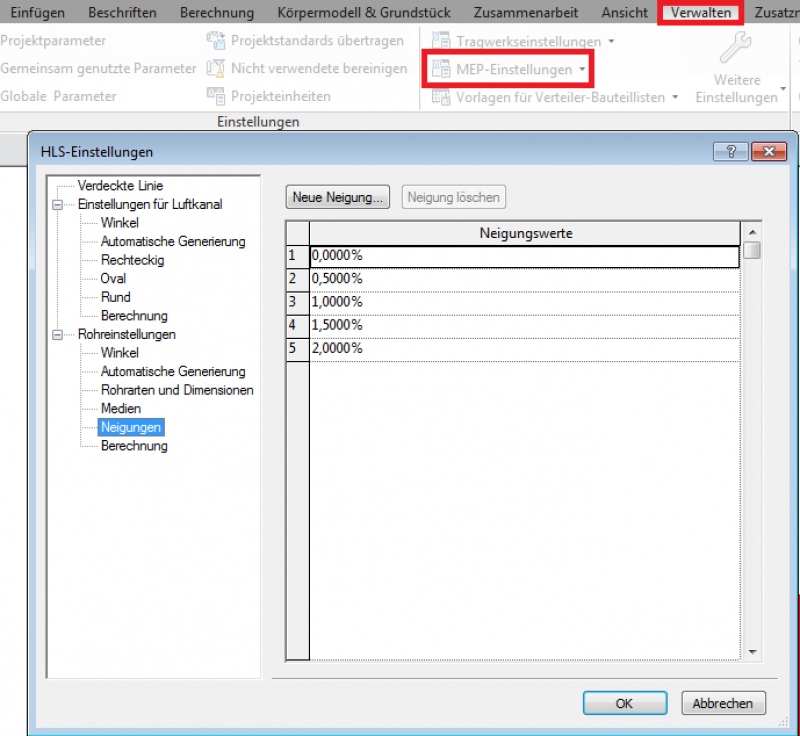
Task: Click the Weitere Einstellungen wrench icon
Action: pyautogui.click(x=736, y=47)
